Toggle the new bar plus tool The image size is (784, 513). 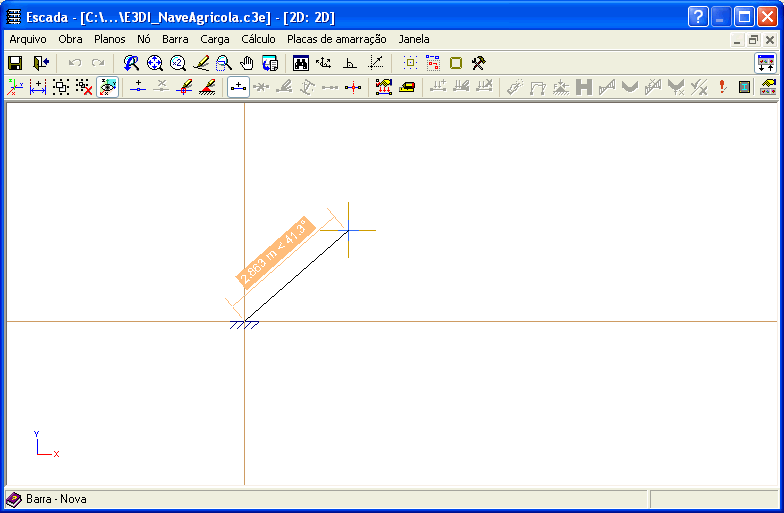(x=238, y=87)
